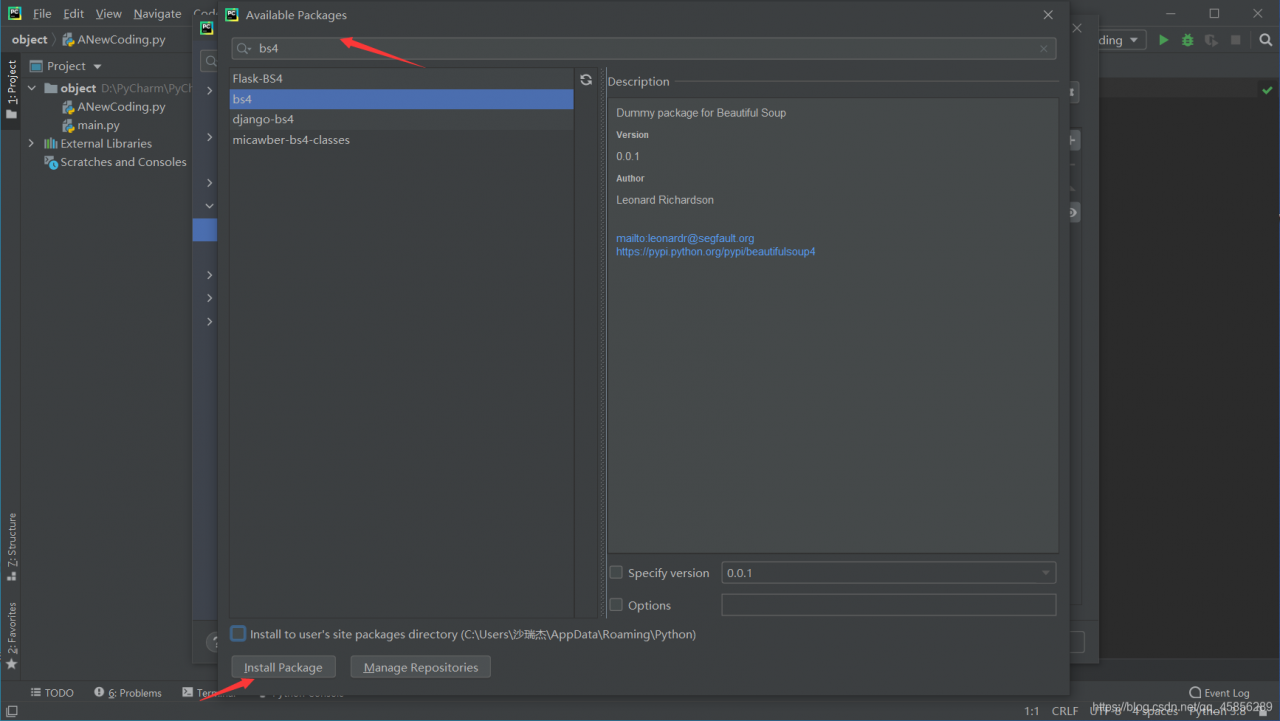The image size is (1280, 721).
Task: Click the Install Package button
Action: coord(283,667)
